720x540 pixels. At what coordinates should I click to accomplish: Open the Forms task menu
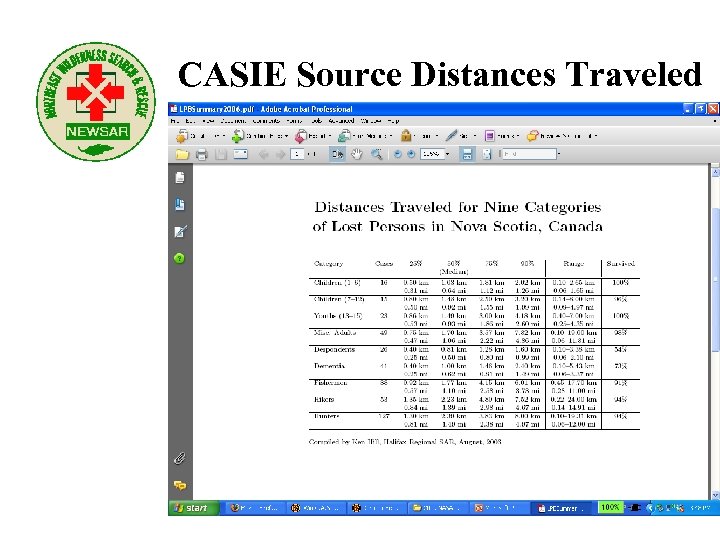(x=502, y=136)
